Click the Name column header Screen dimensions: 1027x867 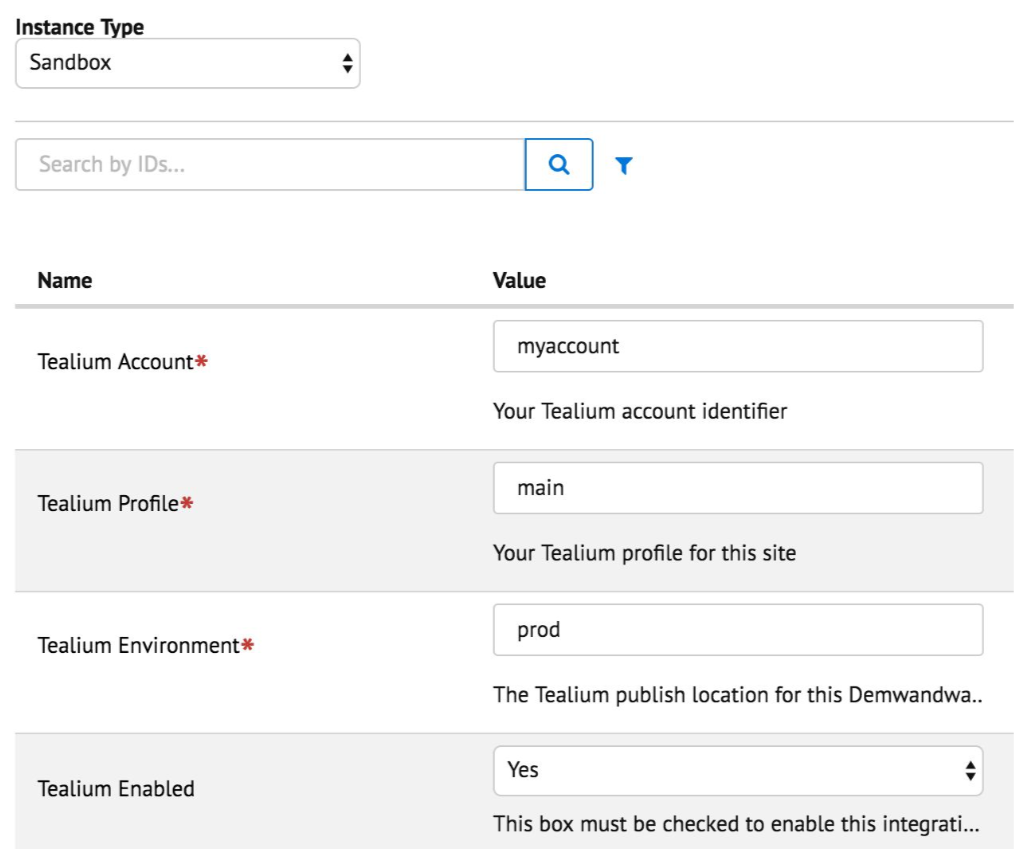coord(65,281)
